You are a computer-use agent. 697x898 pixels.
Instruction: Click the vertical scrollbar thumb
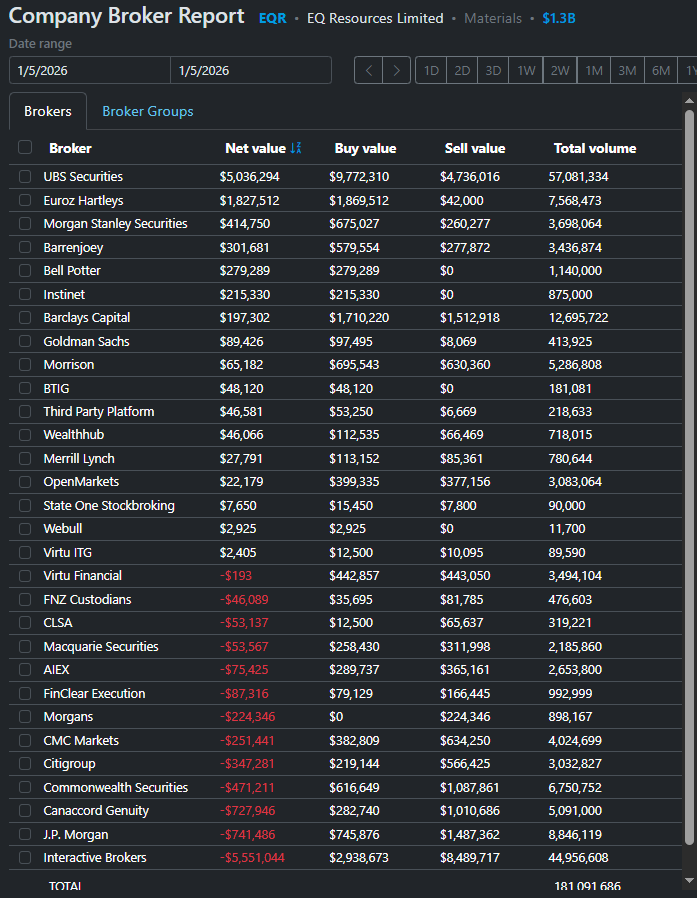coord(689,477)
